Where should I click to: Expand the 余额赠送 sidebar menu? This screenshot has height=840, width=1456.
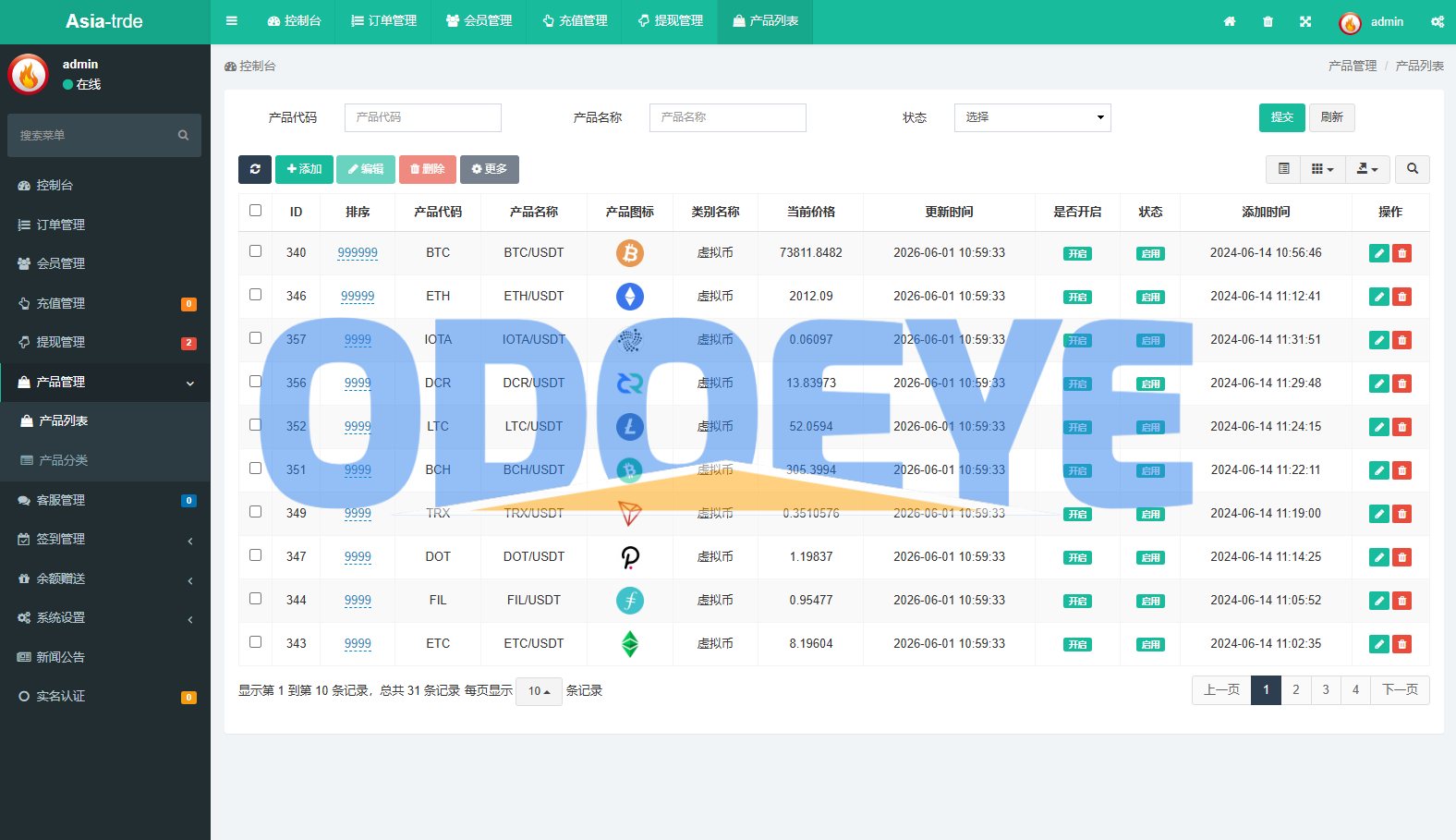tap(105, 578)
